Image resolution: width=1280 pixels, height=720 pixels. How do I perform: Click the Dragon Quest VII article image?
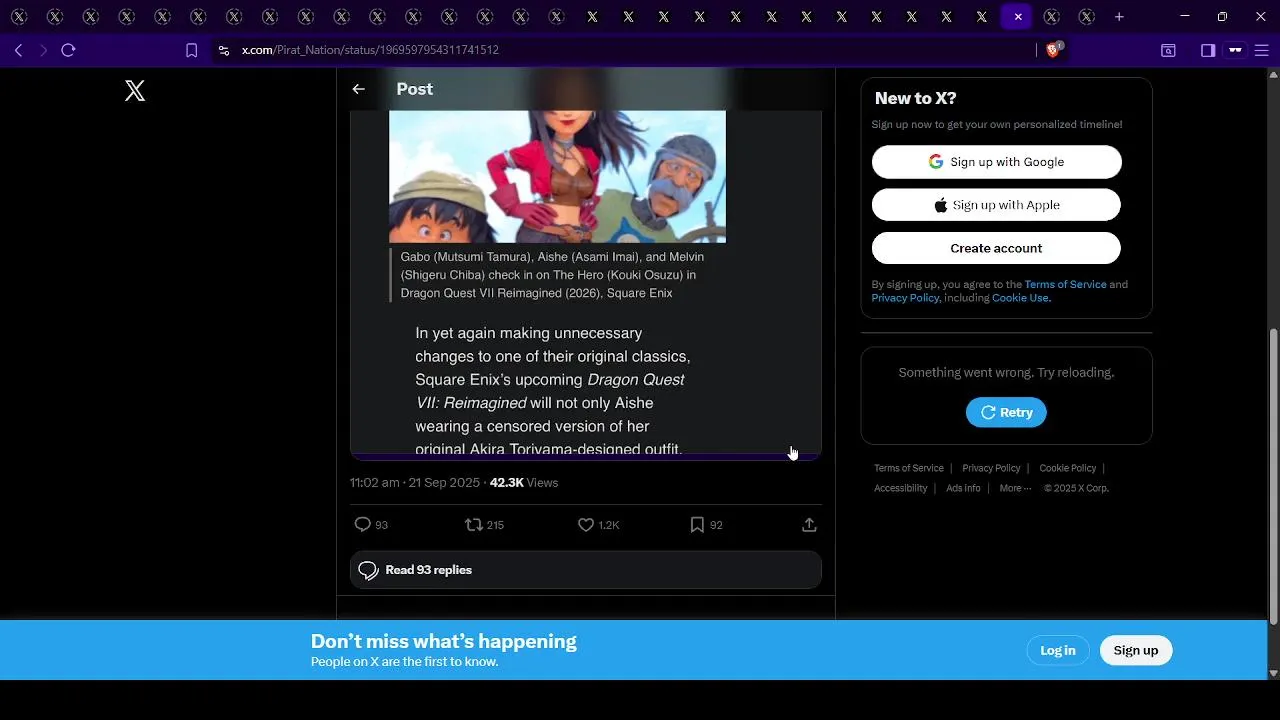pyautogui.click(x=557, y=176)
